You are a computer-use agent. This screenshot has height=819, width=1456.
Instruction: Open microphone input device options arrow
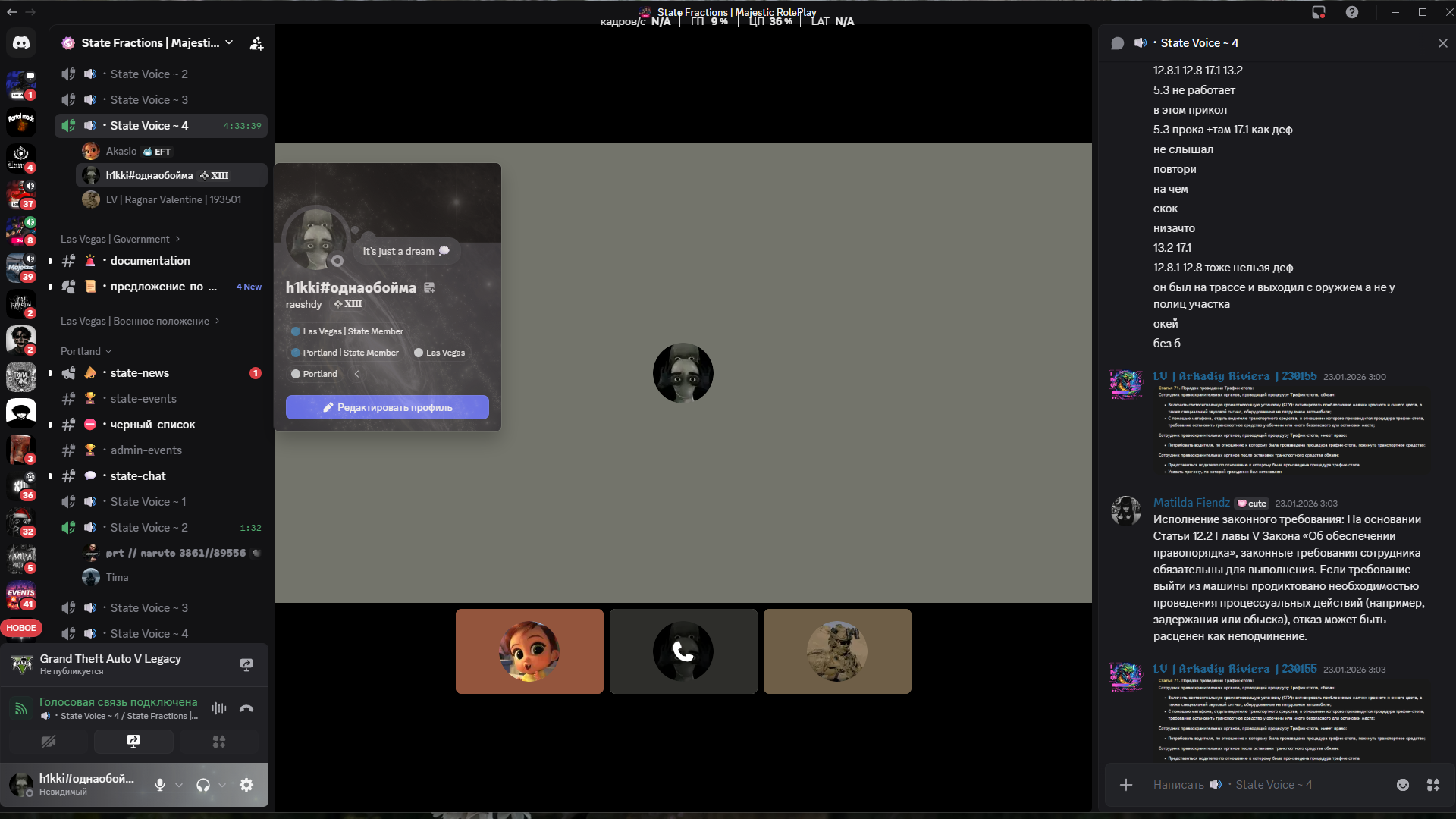pyautogui.click(x=179, y=785)
